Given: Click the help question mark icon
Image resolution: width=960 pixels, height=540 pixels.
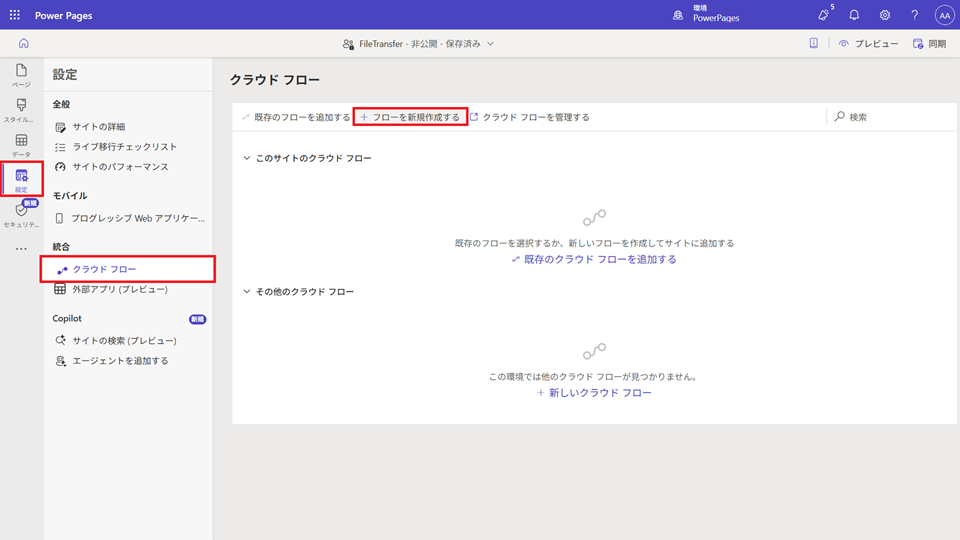Looking at the screenshot, I should click(x=914, y=15).
